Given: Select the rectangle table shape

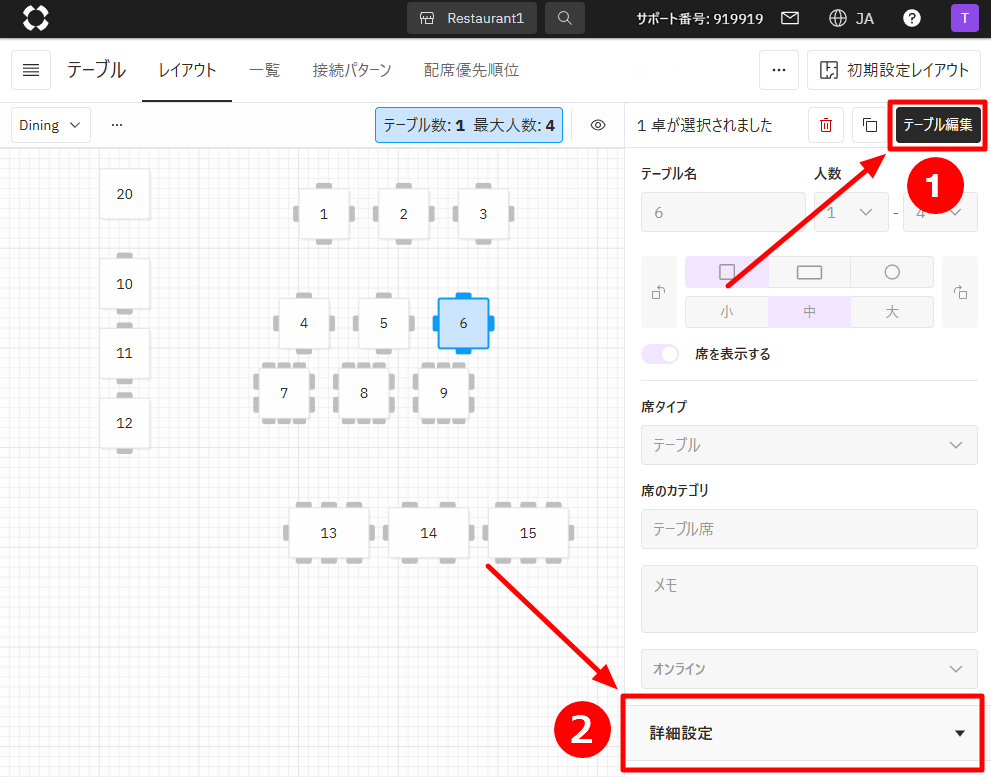Looking at the screenshot, I should [809, 272].
